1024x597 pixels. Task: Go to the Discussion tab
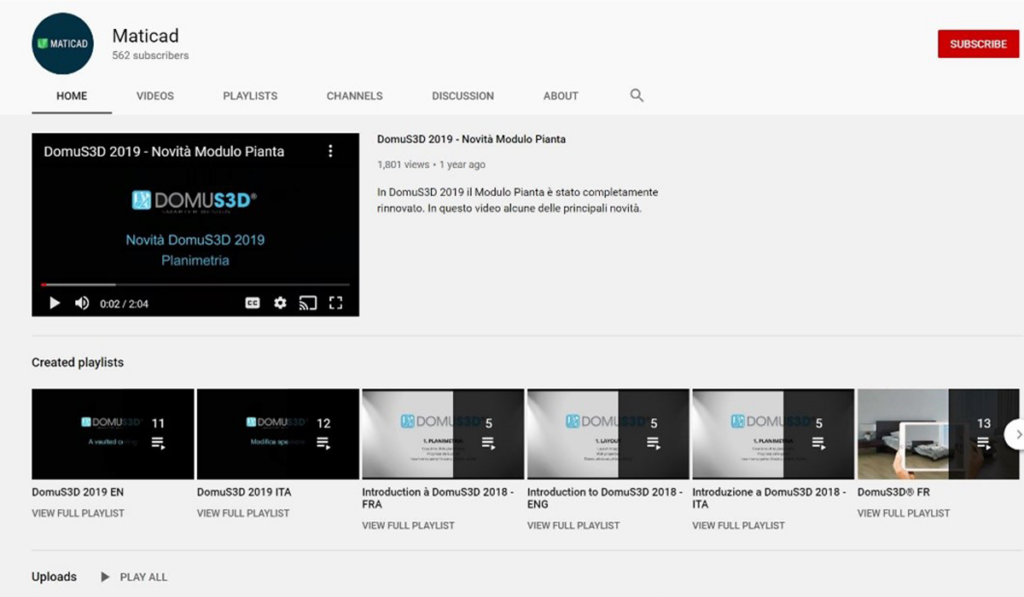[x=463, y=96]
